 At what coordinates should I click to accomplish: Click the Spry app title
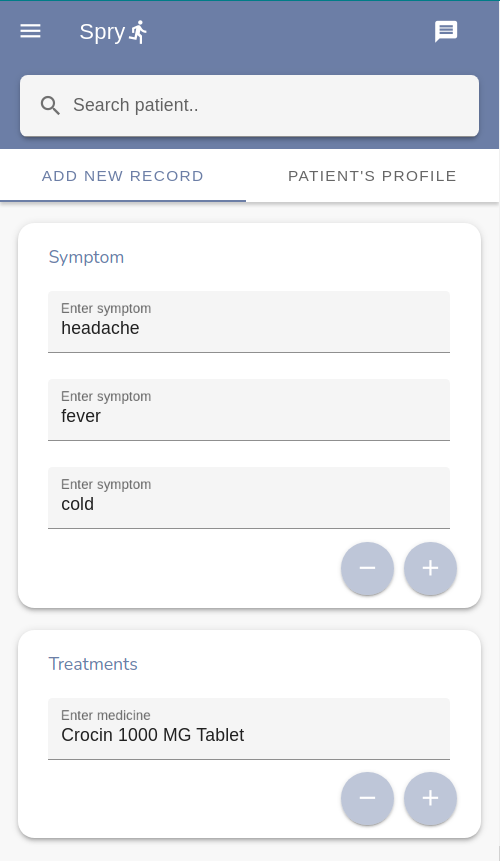pos(102,32)
